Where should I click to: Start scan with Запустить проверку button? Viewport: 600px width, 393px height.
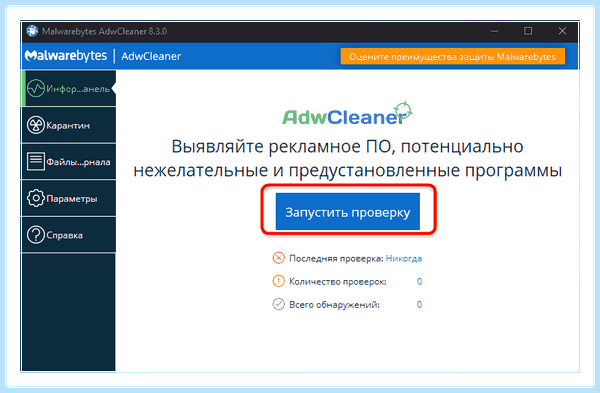click(347, 212)
